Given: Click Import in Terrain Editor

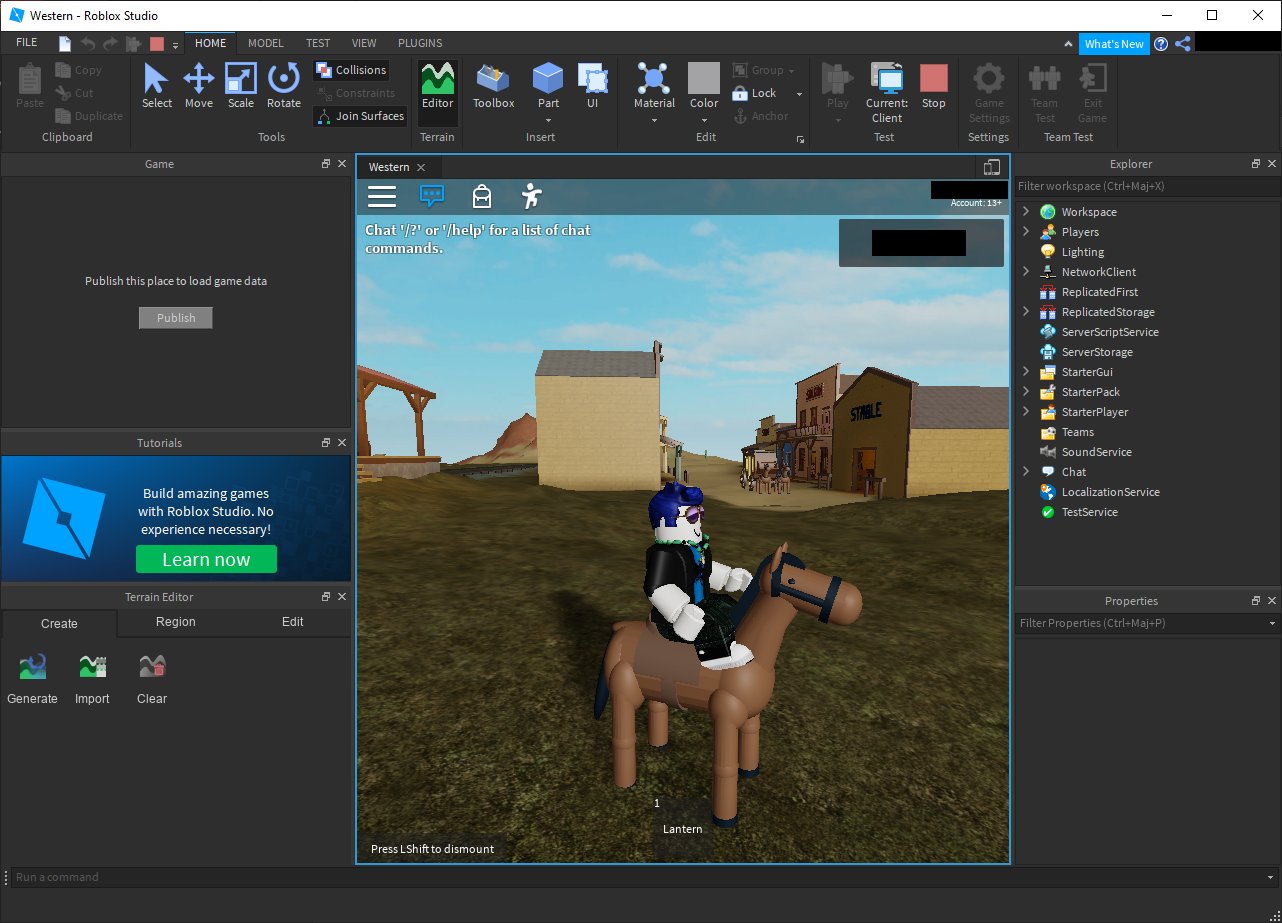Looking at the screenshot, I should click(92, 679).
